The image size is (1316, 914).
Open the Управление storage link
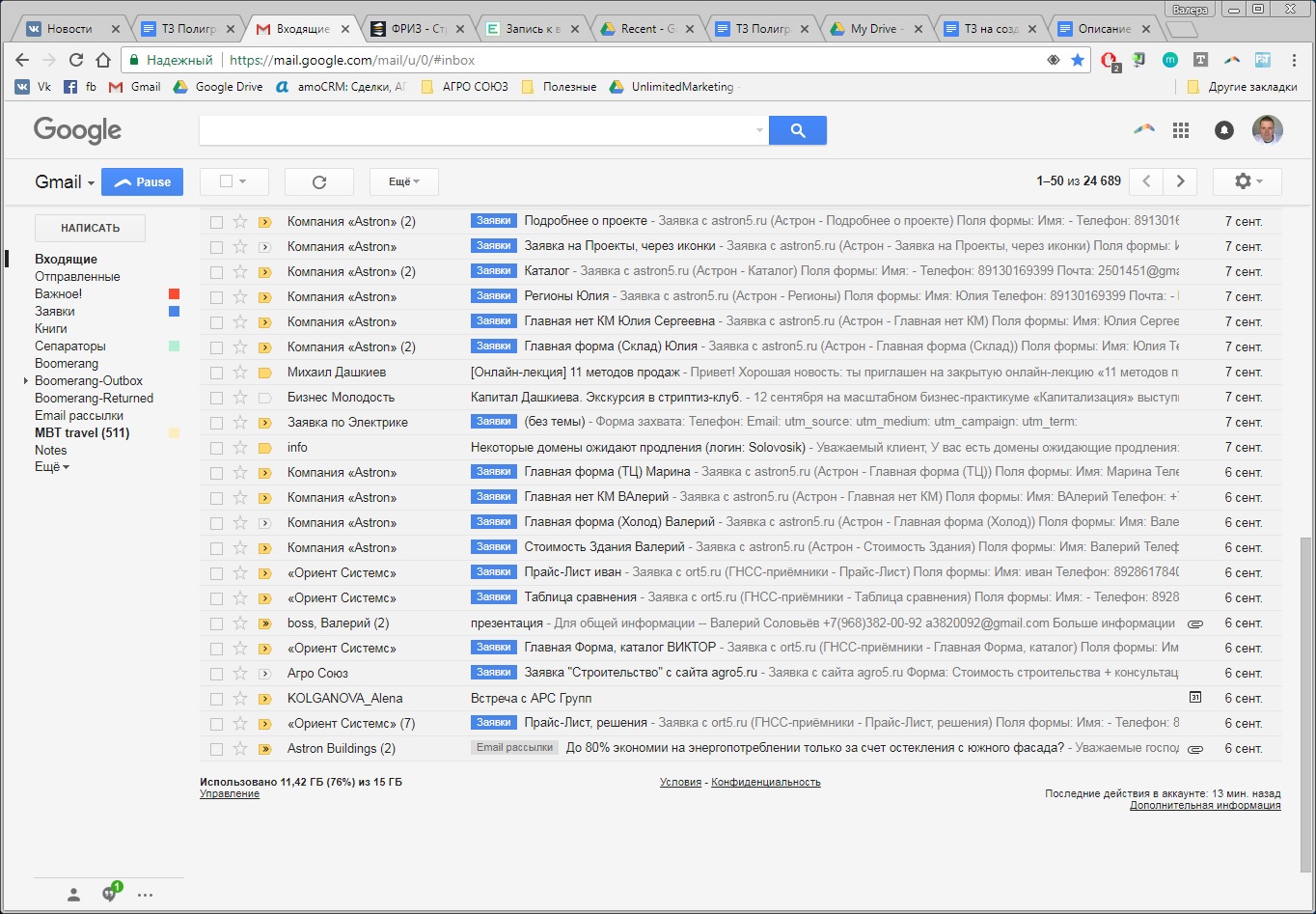pyautogui.click(x=230, y=793)
